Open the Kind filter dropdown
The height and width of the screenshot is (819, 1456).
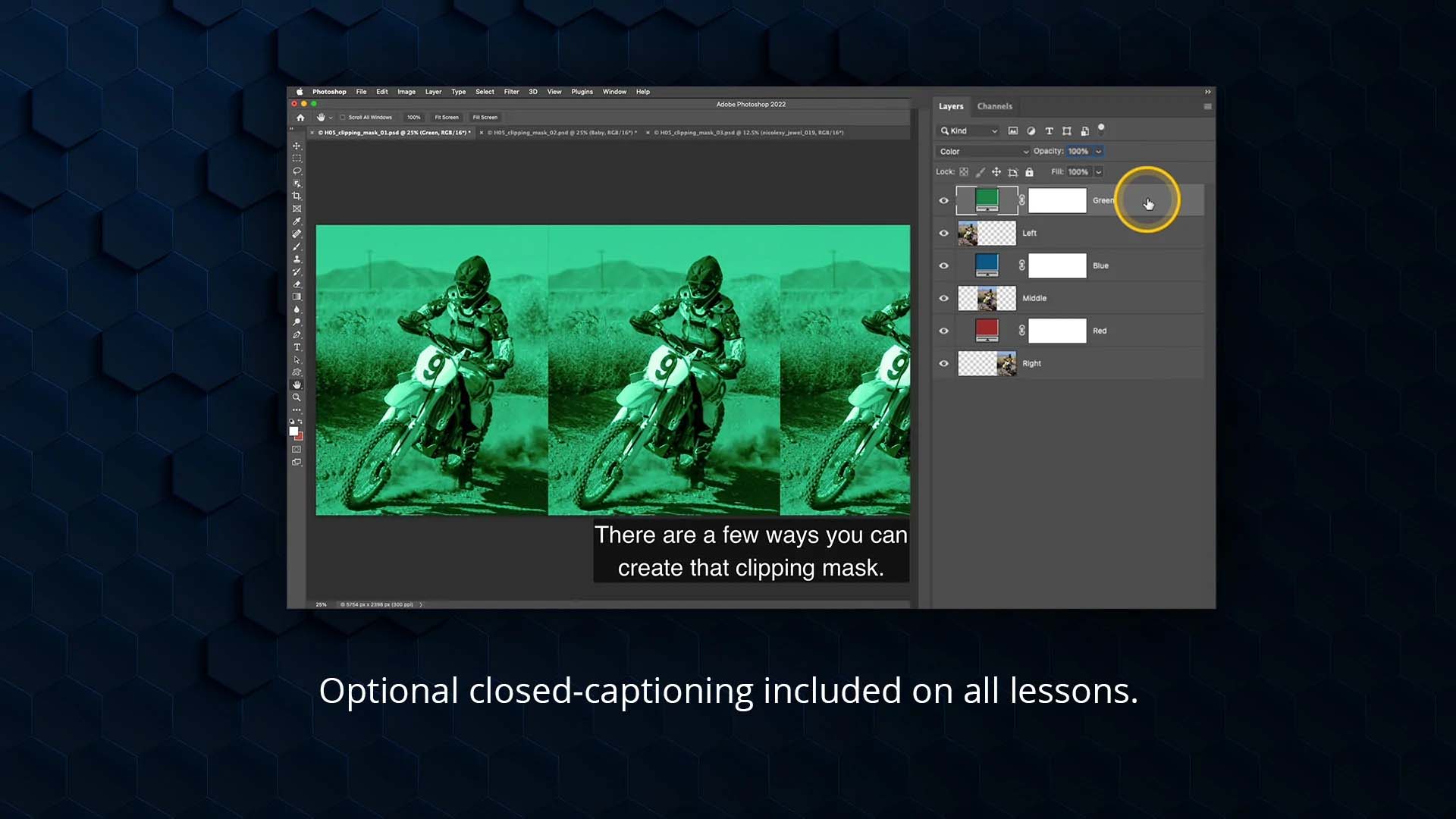[969, 131]
